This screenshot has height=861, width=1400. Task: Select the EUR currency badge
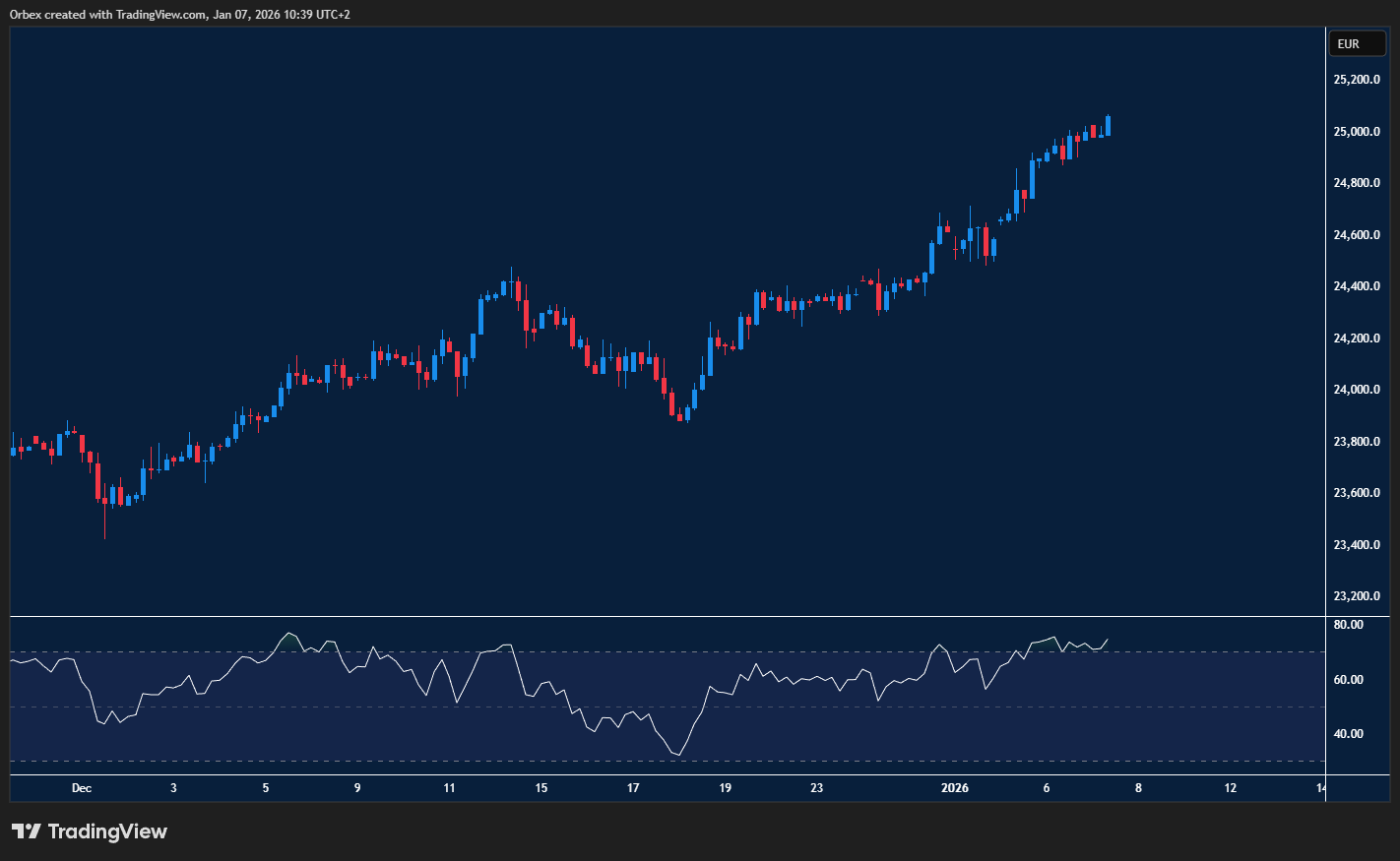tap(1357, 43)
